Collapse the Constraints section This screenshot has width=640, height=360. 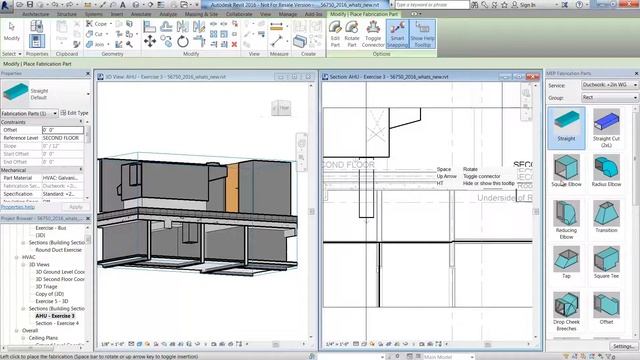pos(81,122)
